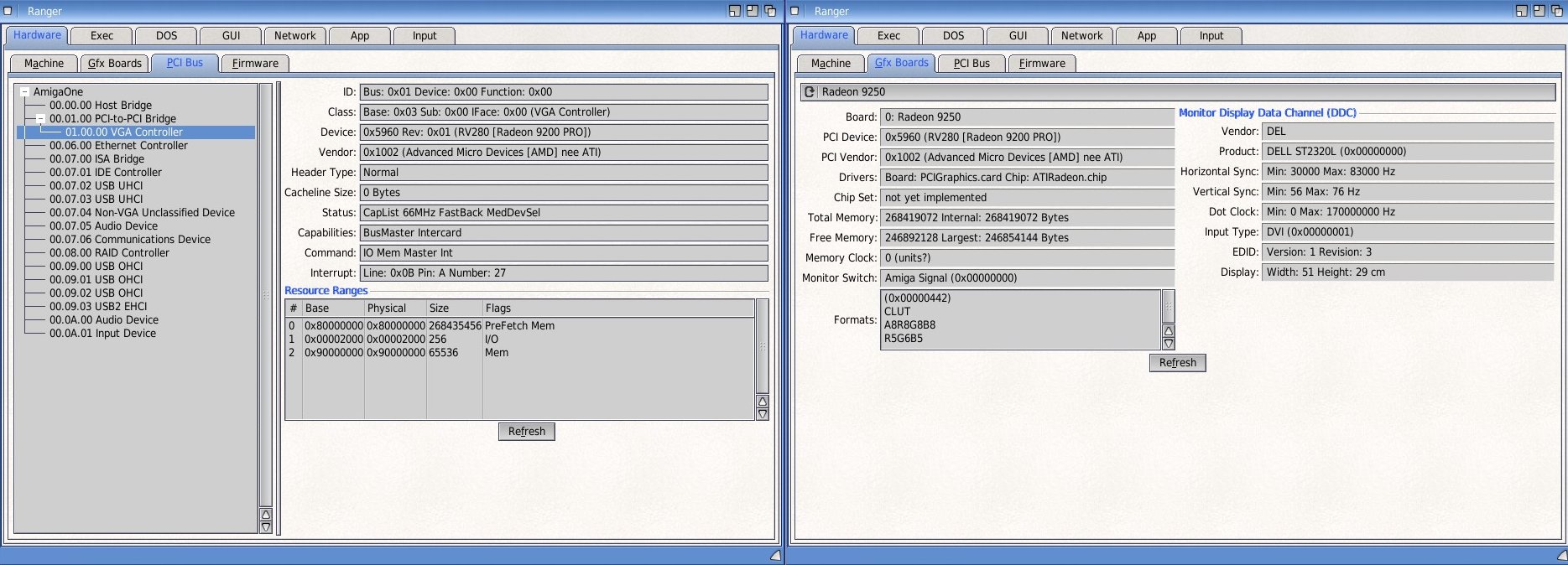Image resolution: width=1568 pixels, height=565 pixels.
Task: Select A8R8G8B8 in the Formats list
Action: (909, 325)
